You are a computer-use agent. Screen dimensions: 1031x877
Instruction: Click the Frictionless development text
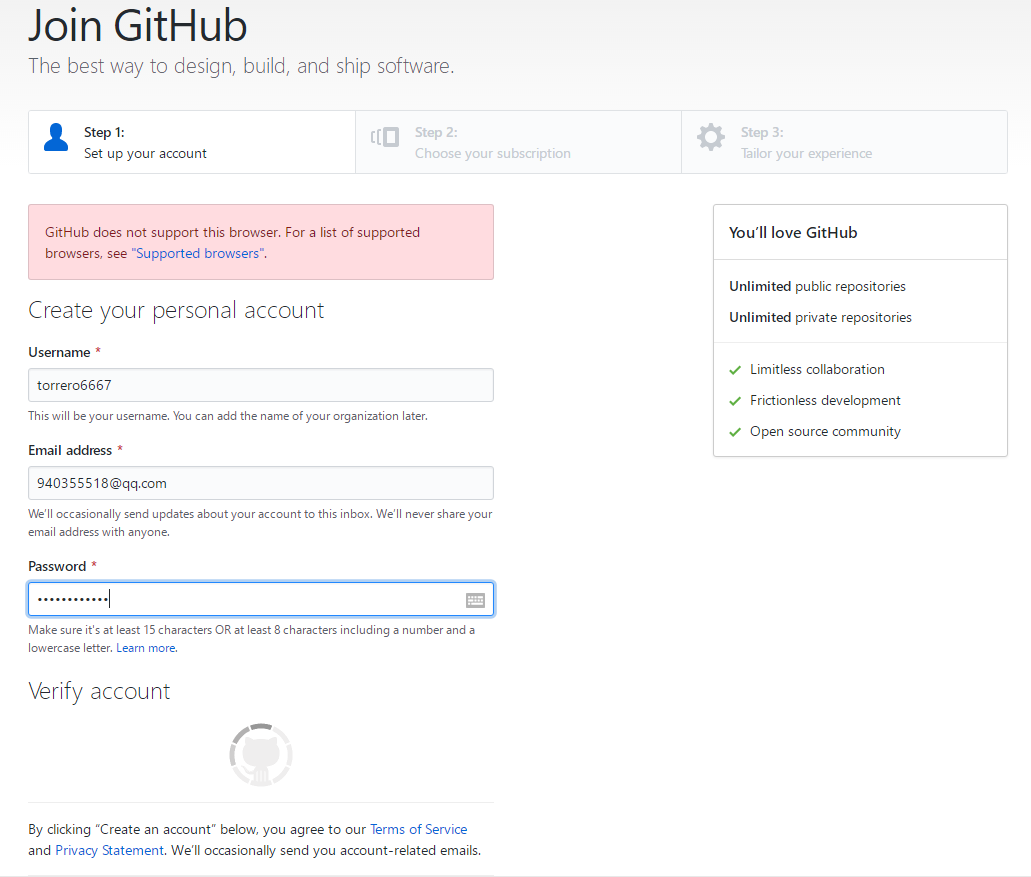pyautogui.click(x=825, y=400)
